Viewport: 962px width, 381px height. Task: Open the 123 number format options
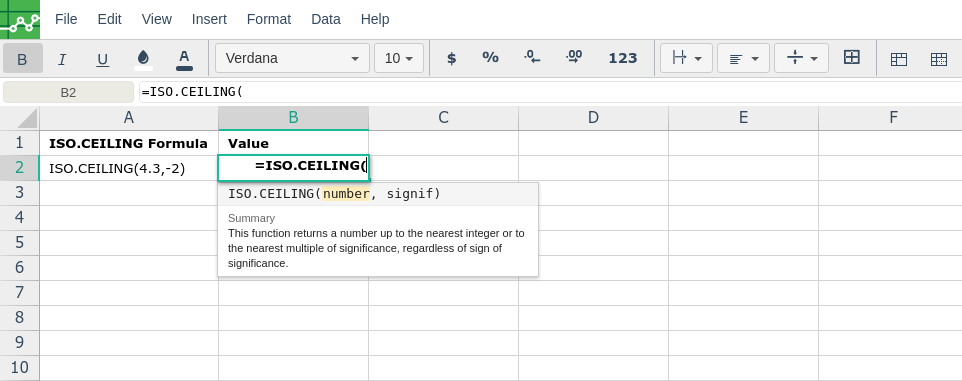tap(623, 58)
